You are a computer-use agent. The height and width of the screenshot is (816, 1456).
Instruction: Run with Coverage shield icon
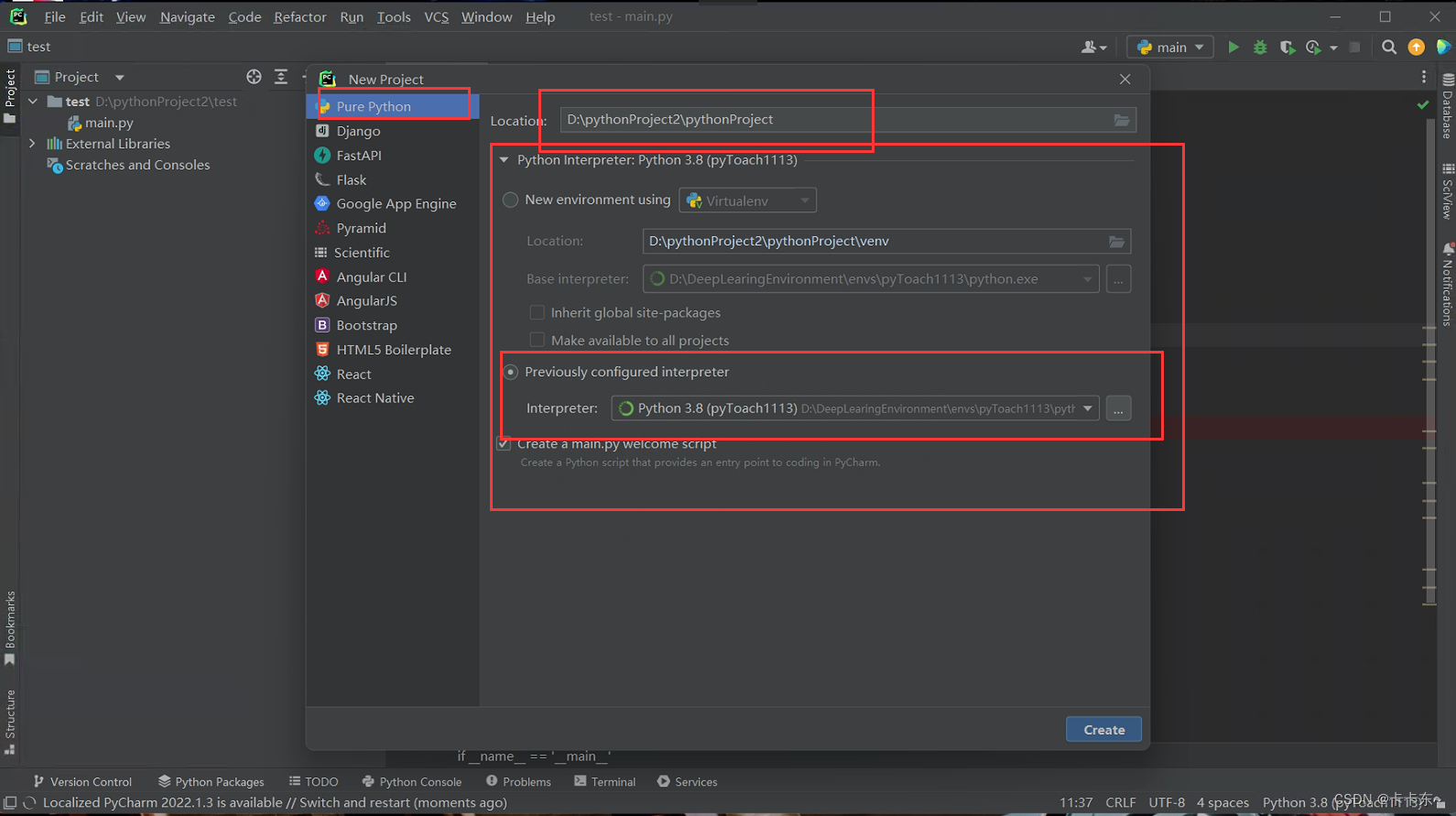pyautogui.click(x=1287, y=47)
